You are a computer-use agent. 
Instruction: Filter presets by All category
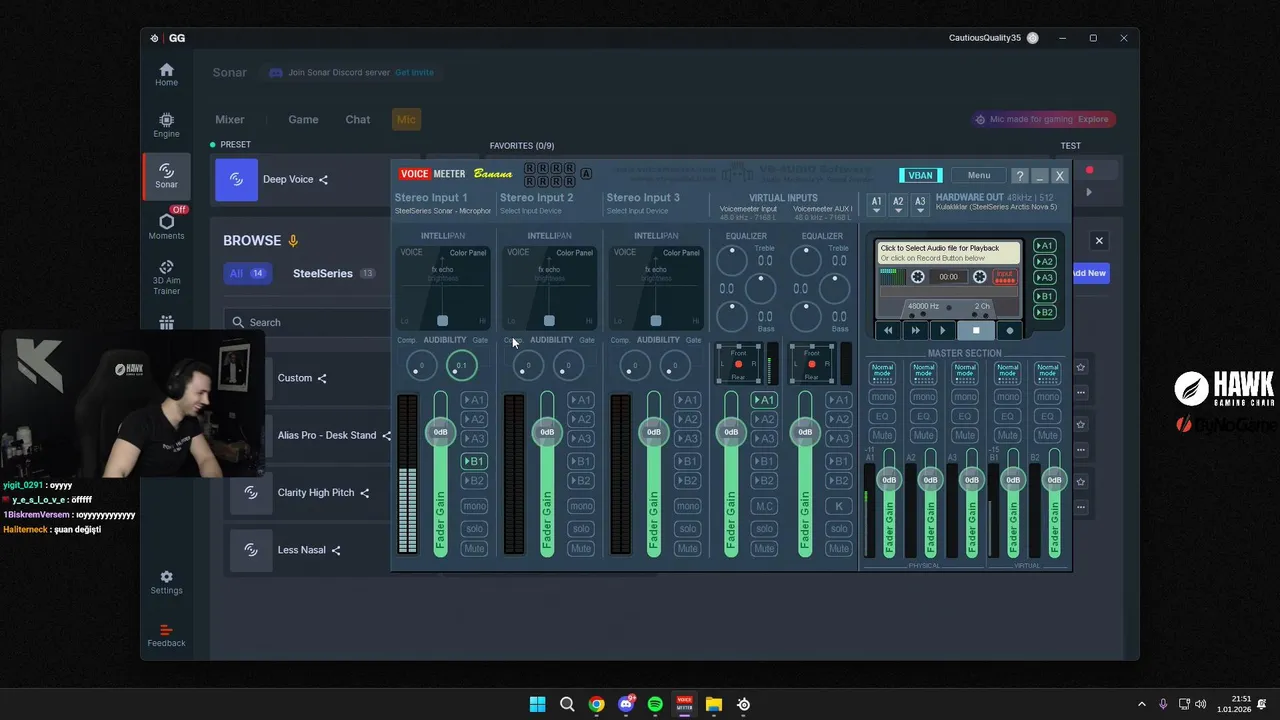tap(246, 274)
